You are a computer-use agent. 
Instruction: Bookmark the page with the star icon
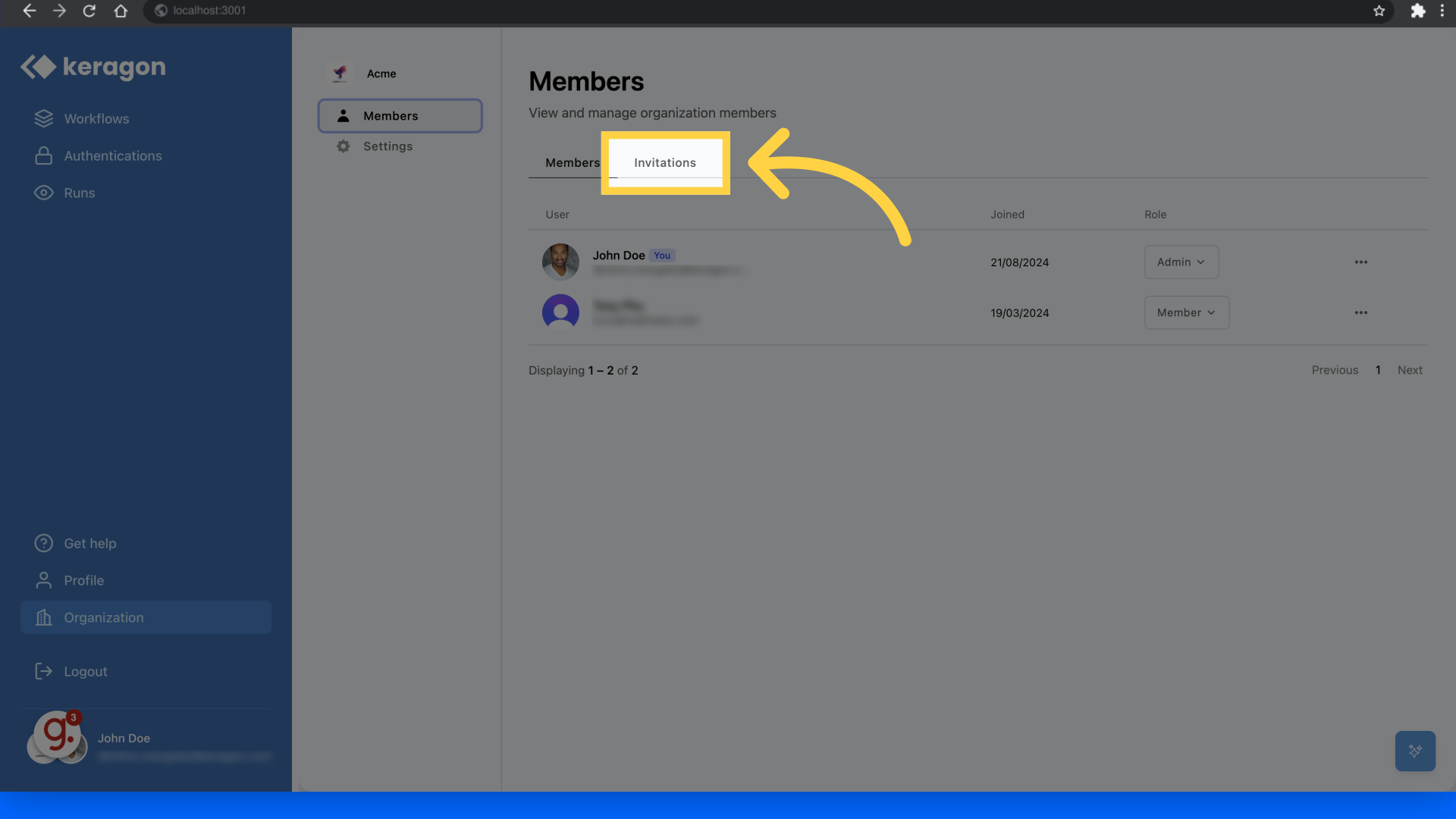tap(1379, 11)
